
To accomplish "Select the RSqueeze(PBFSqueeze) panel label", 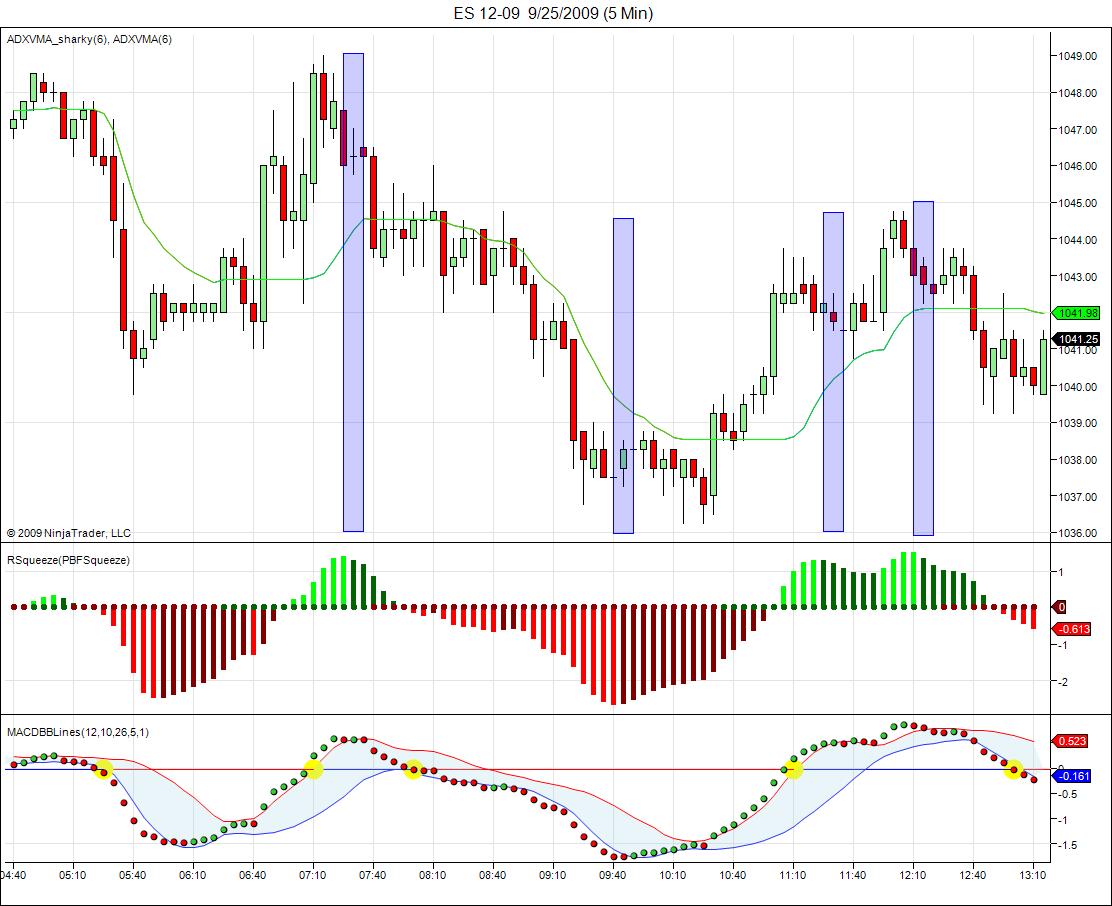I will [68, 560].
